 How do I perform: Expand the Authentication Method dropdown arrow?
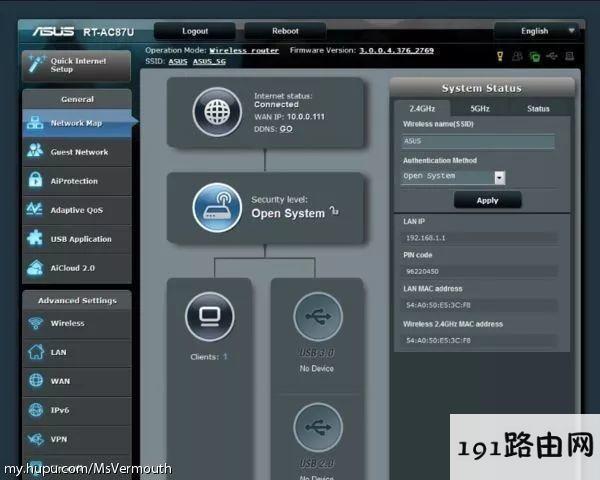(500, 178)
